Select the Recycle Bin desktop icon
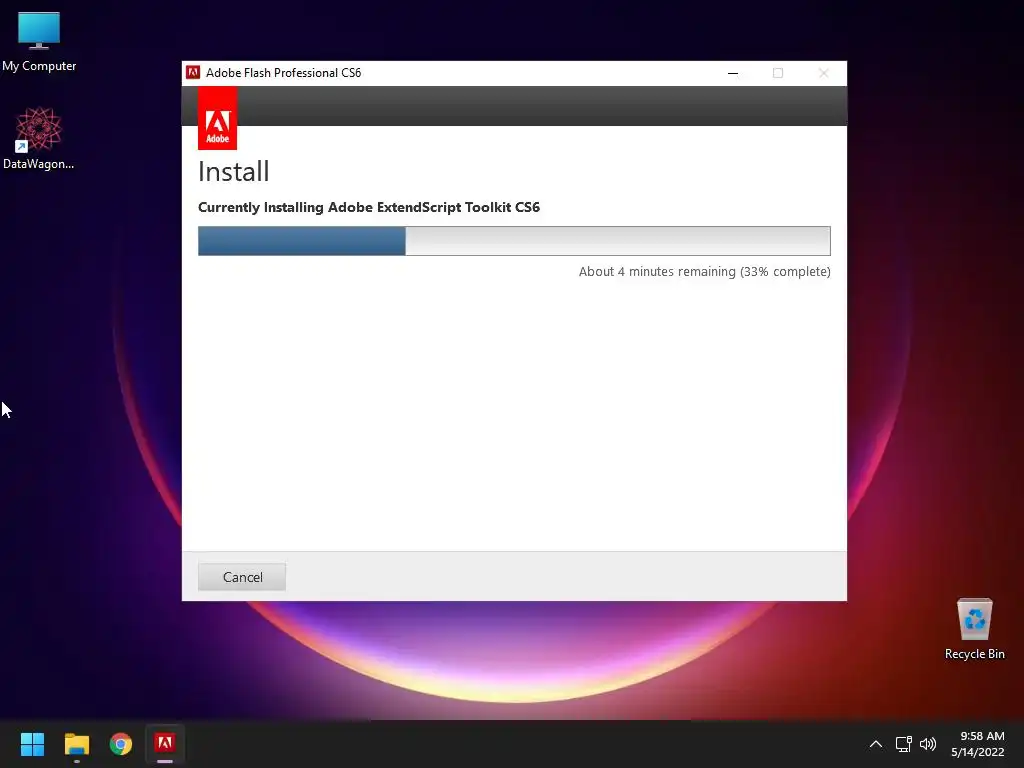Viewport: 1024px width, 768px height. pos(974,629)
